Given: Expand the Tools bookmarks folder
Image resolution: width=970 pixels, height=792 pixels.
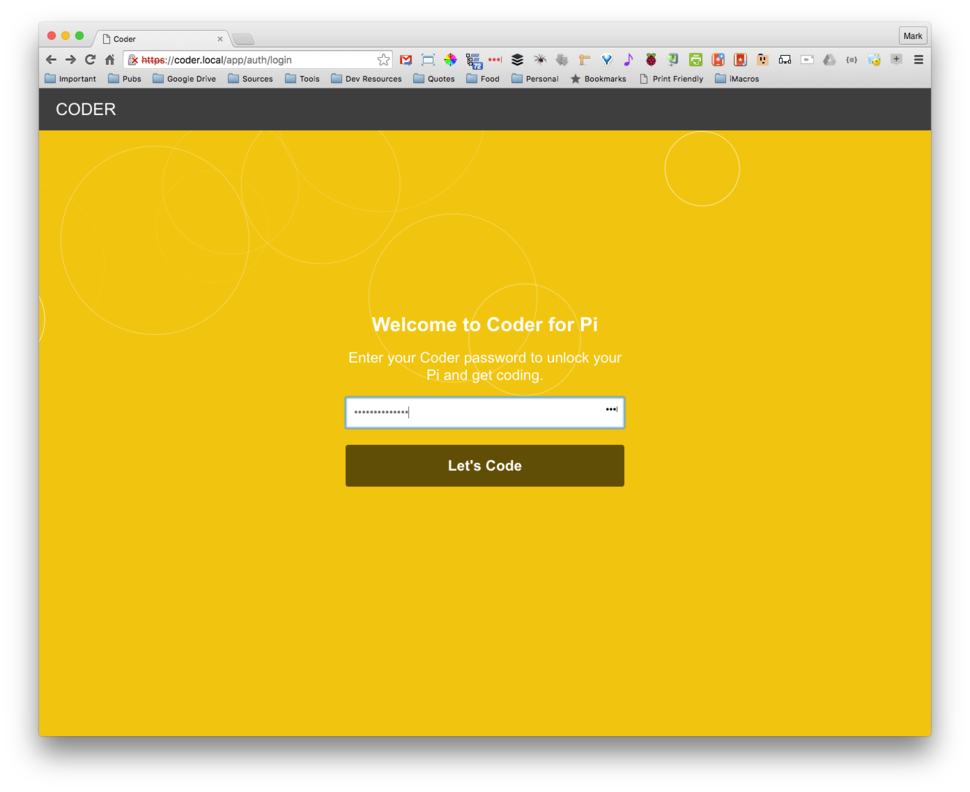Looking at the screenshot, I should point(303,79).
